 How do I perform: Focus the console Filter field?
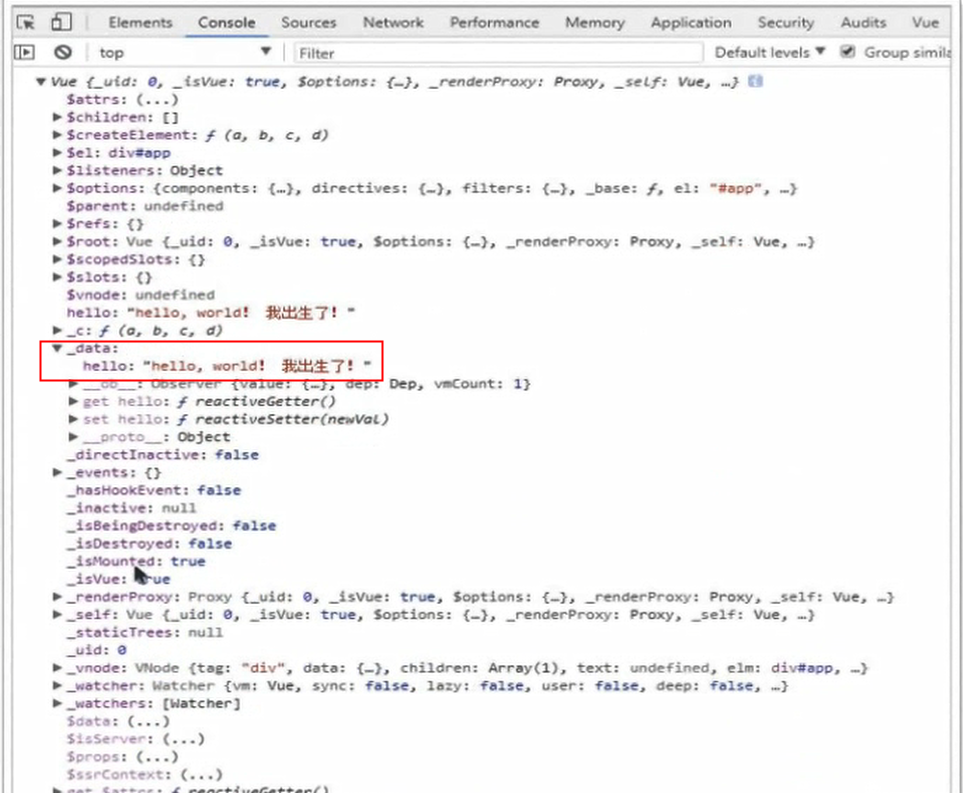497,53
